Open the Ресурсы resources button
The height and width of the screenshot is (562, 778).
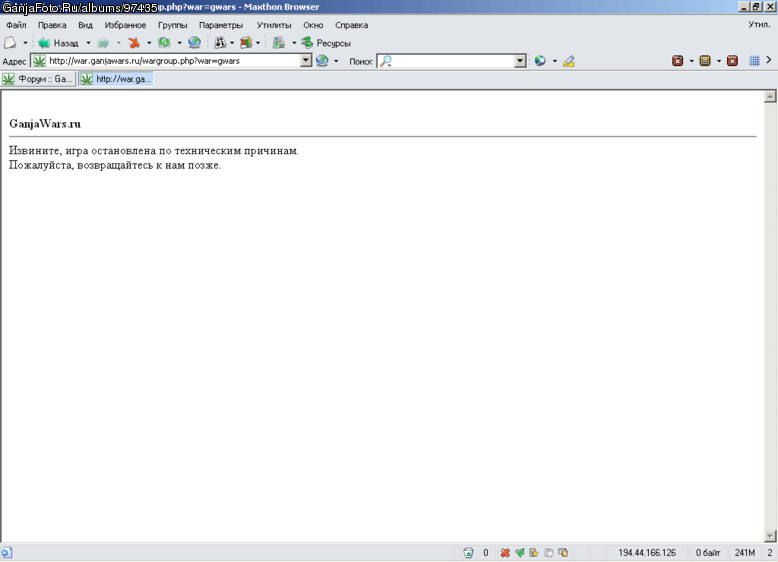pos(325,43)
